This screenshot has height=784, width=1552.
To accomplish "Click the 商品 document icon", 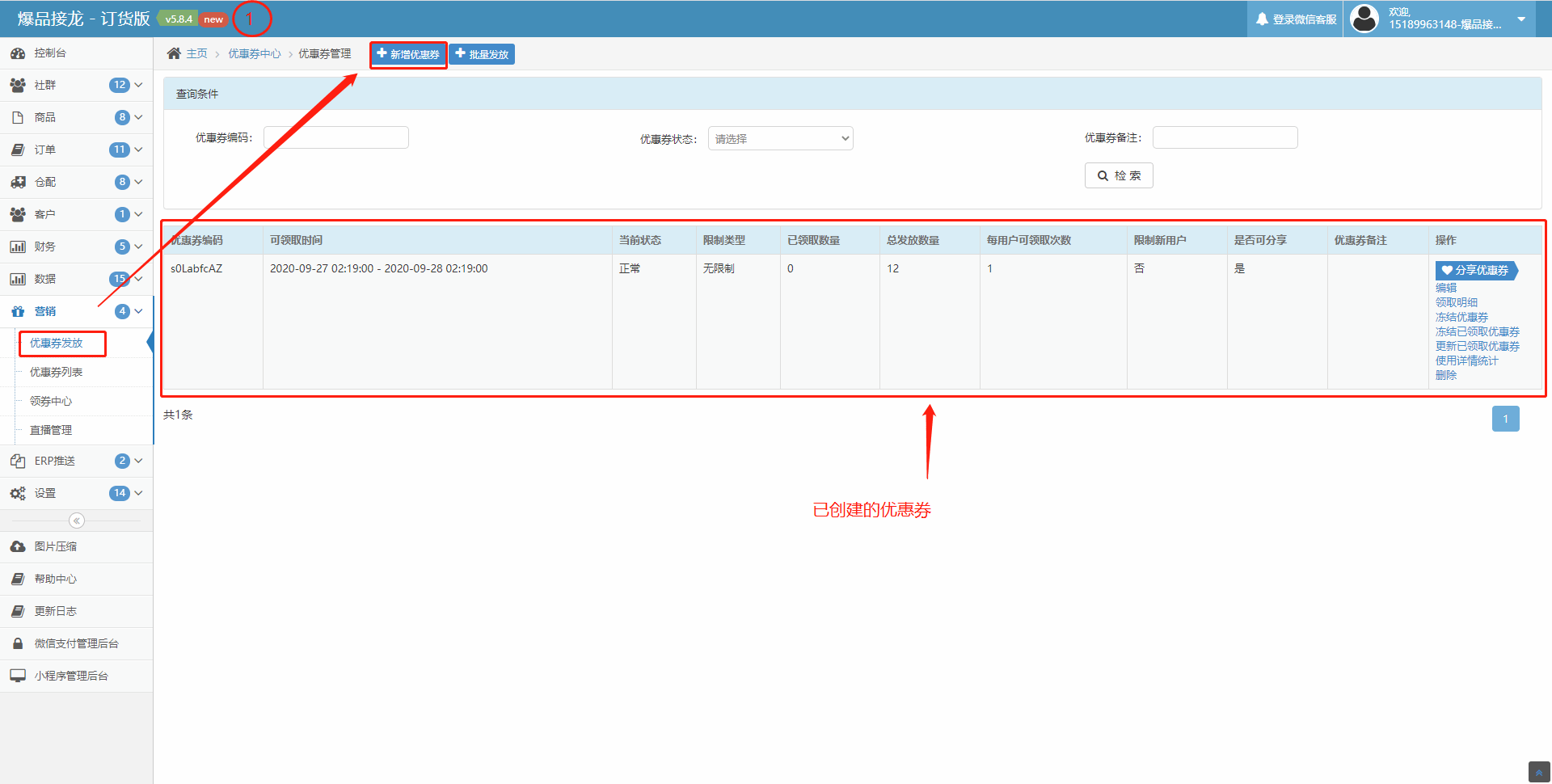I will [x=18, y=118].
